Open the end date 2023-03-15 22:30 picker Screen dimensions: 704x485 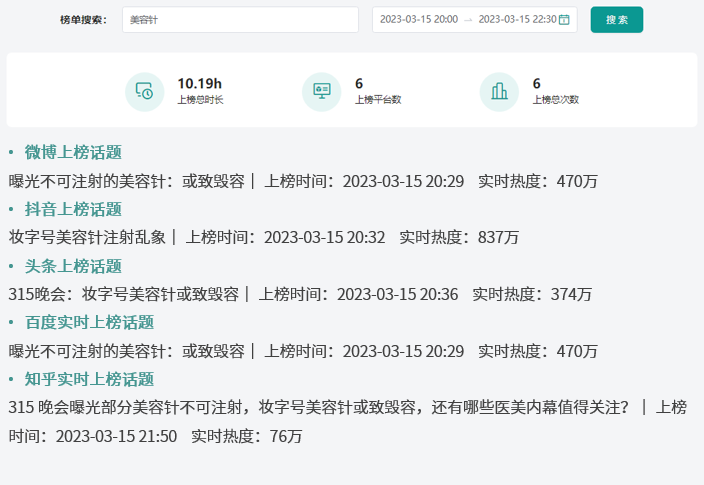click(516, 20)
